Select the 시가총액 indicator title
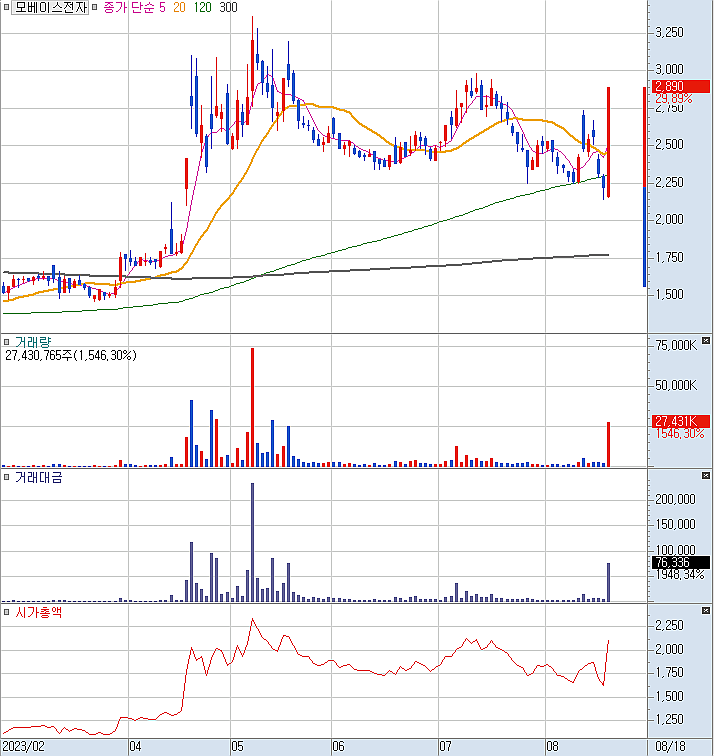 [39, 612]
